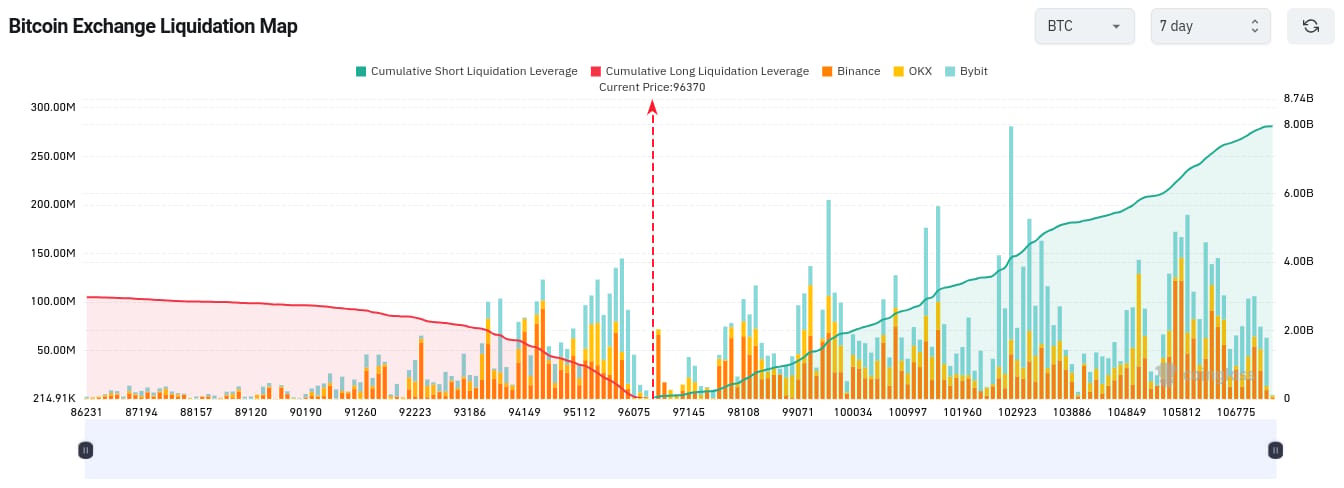
Task: Click the left axis value 300.00M
Action: pos(53,107)
